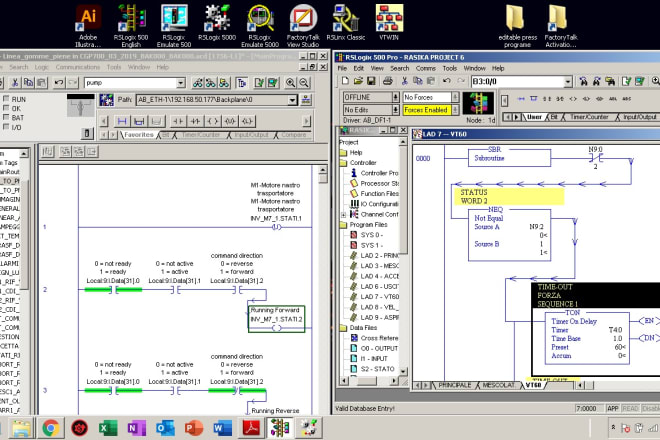This screenshot has width=660, height=440.
Task: Select LAD 7 - VT60 program file
Action: point(374,297)
